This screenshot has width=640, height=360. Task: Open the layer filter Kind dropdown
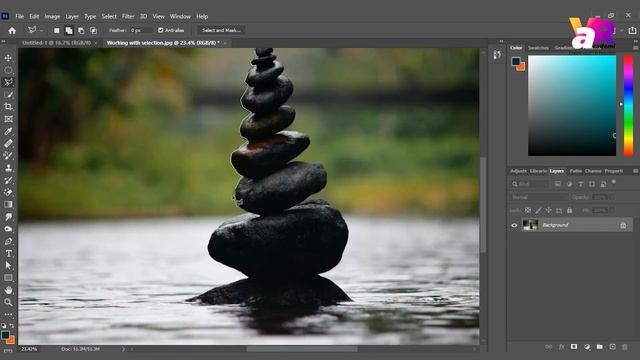coord(529,184)
